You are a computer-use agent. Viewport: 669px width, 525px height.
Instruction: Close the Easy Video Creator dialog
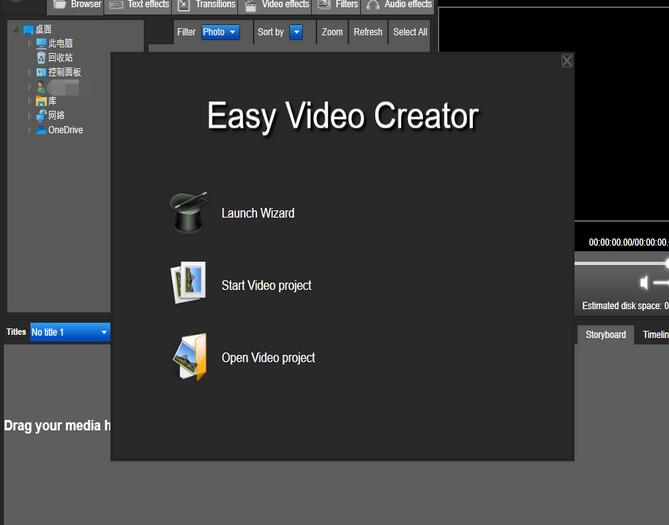pos(567,61)
